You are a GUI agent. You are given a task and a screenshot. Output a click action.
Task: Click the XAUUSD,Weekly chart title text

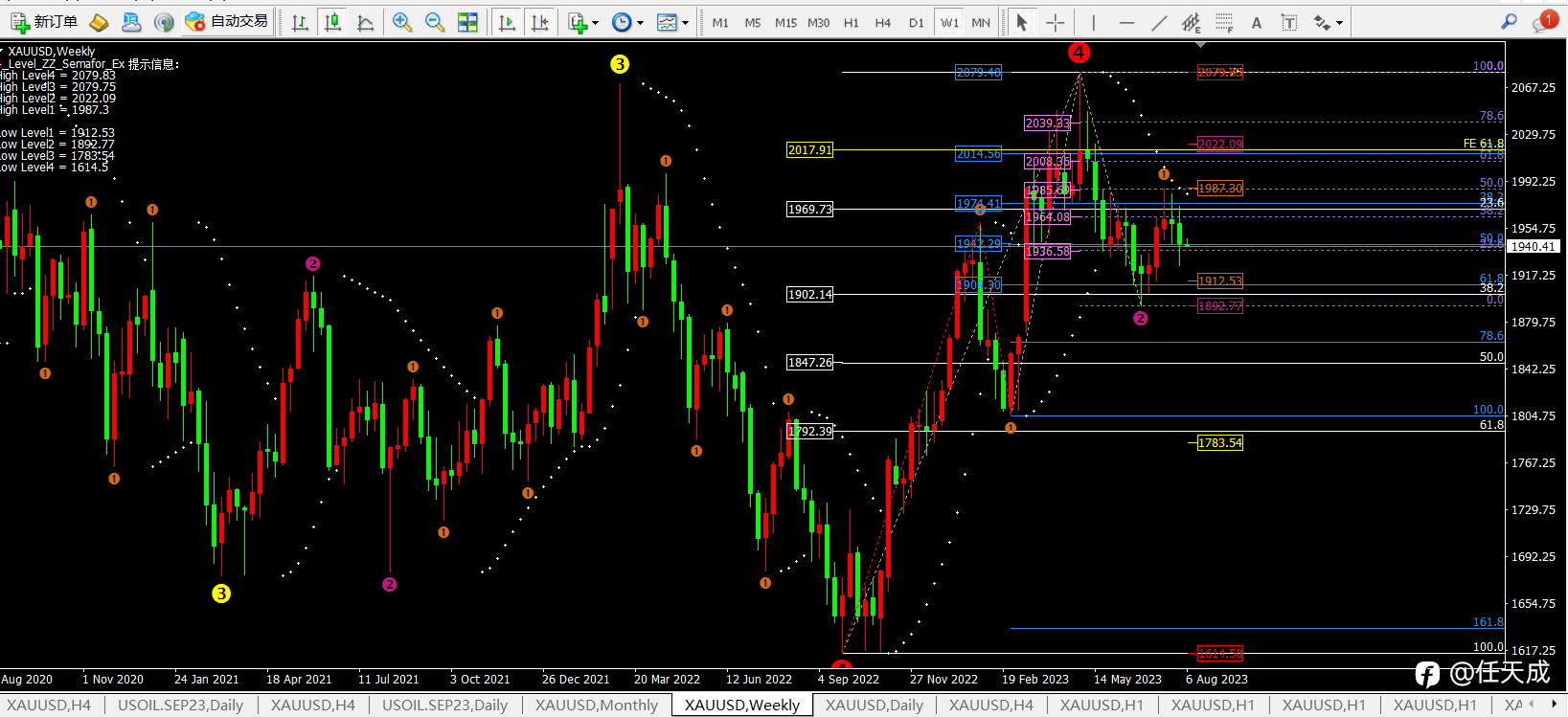pos(52,52)
